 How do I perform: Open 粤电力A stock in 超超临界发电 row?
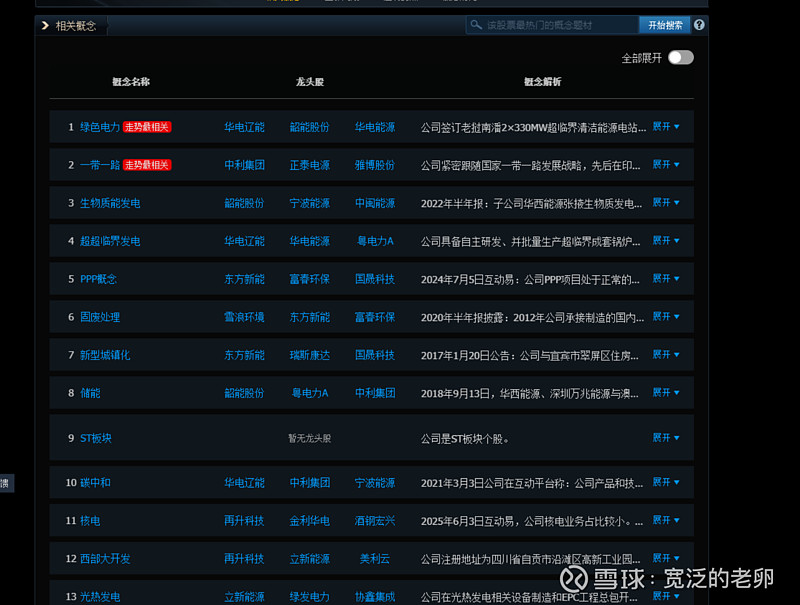pyautogui.click(x=375, y=241)
